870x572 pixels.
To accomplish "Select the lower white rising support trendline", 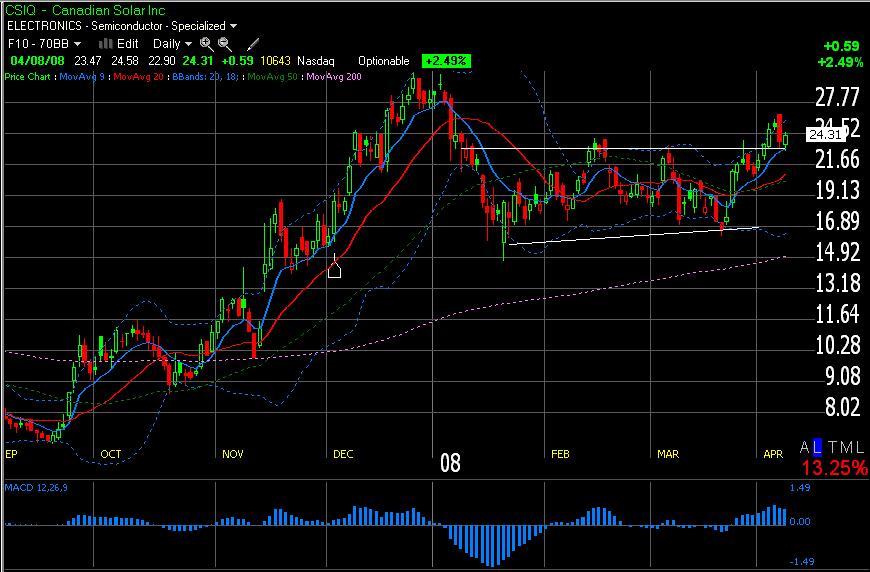I will [x=633, y=235].
